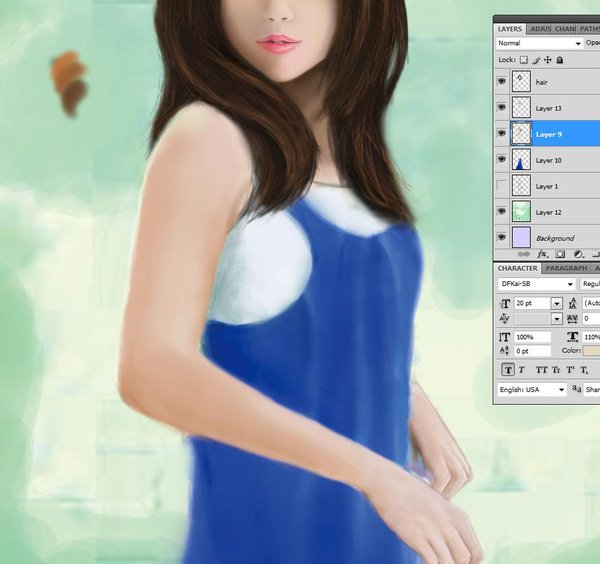The image size is (600, 564).
Task: Open the fx layer style menu
Action: [542, 254]
